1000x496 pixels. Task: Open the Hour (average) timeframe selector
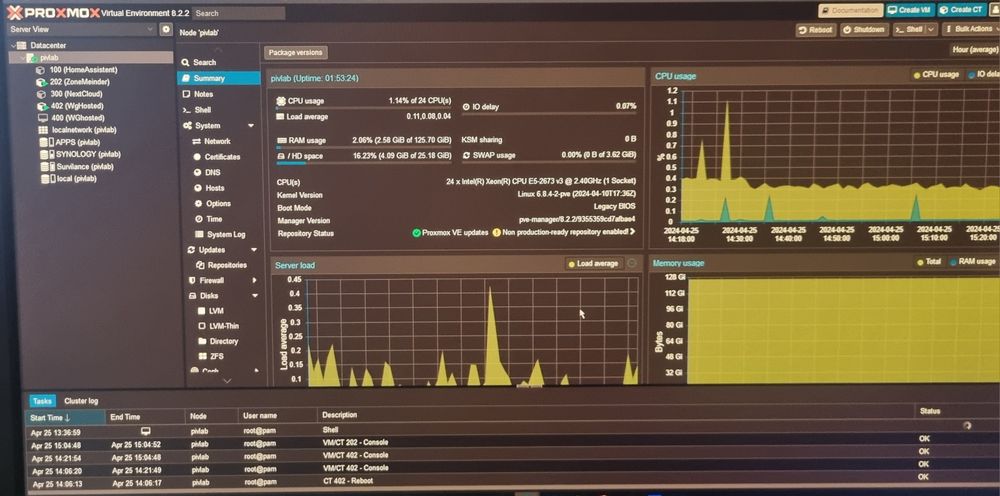[975, 50]
